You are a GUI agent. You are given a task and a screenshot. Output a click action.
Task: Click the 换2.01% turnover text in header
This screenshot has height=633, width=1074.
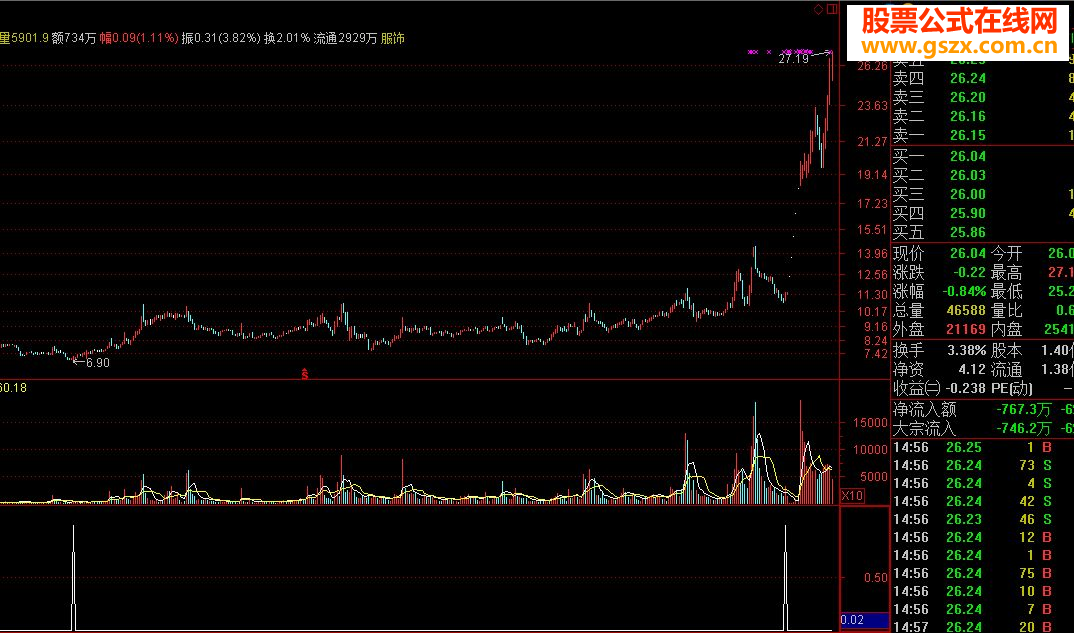pyautogui.click(x=287, y=38)
